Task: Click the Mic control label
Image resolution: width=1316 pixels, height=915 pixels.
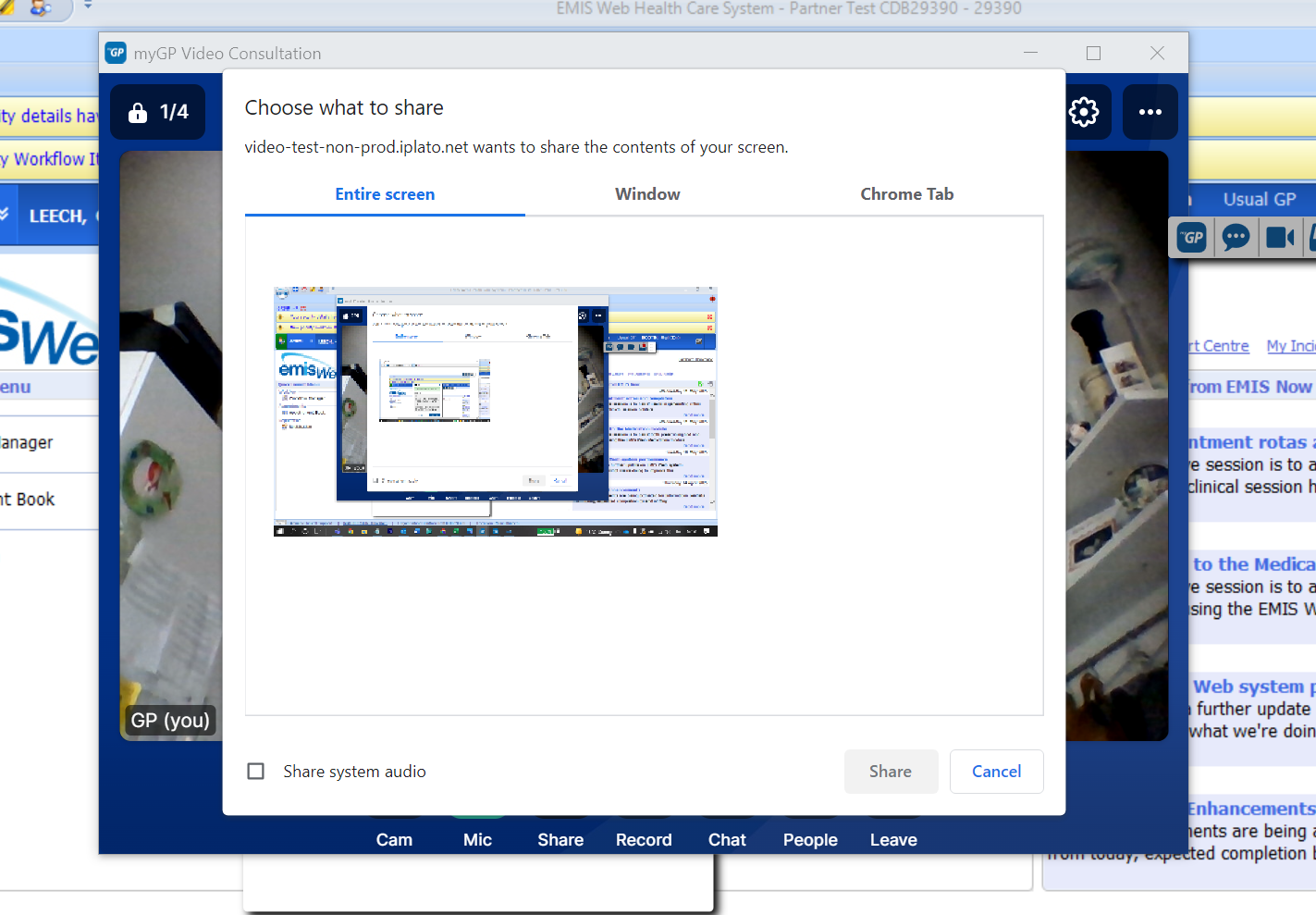Action: click(477, 840)
